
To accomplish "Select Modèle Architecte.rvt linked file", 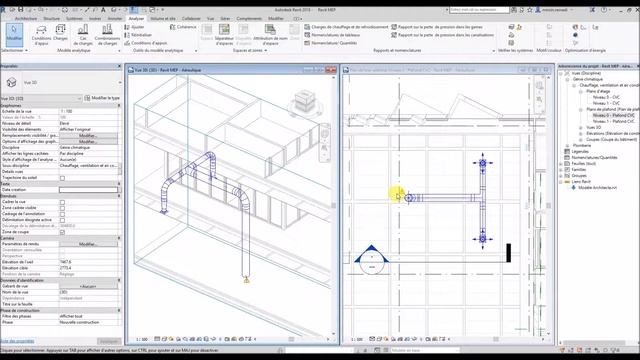I will tap(598, 188).
